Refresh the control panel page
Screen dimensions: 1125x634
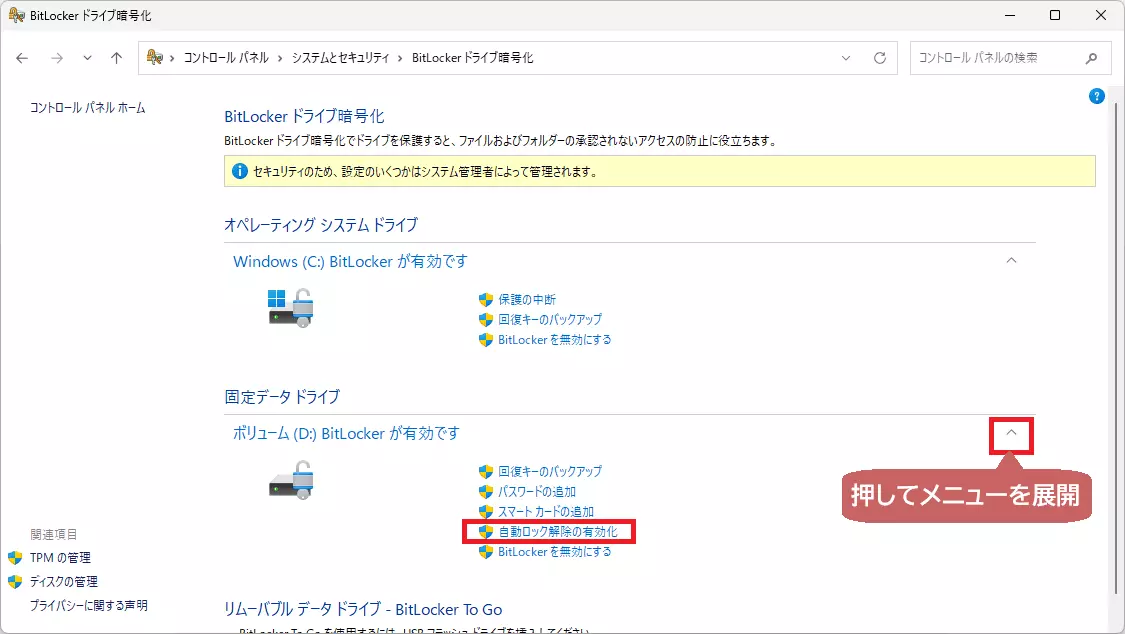tap(880, 58)
